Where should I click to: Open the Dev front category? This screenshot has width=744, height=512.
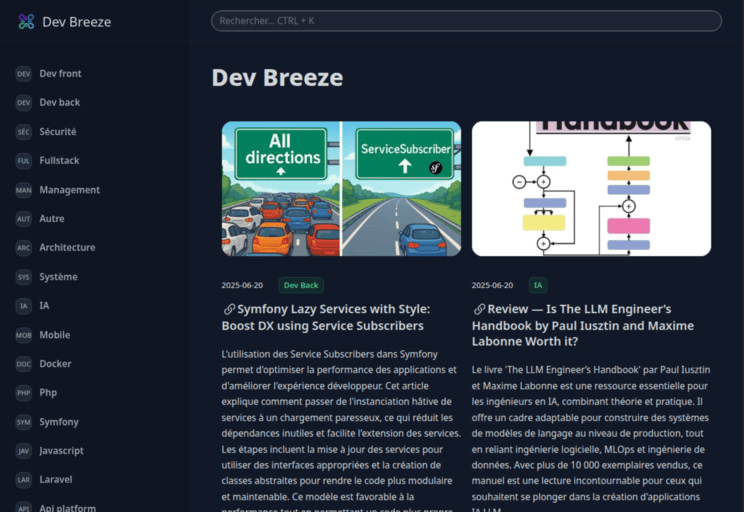60,74
